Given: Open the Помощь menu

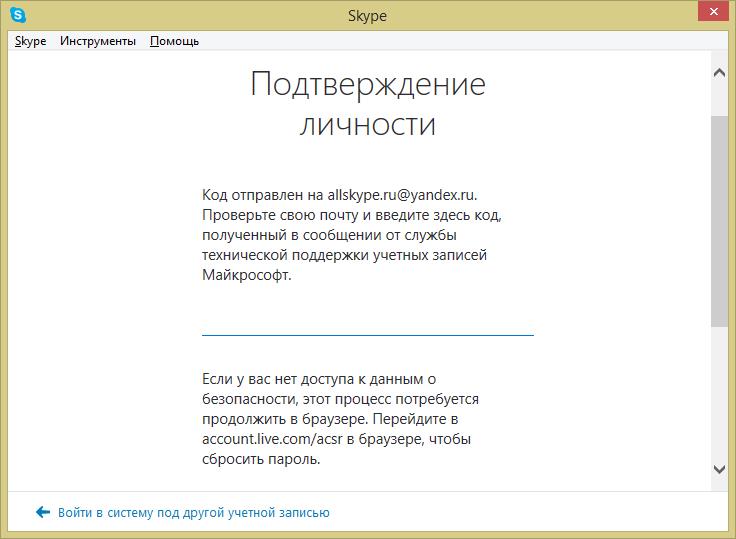Looking at the screenshot, I should 174,41.
